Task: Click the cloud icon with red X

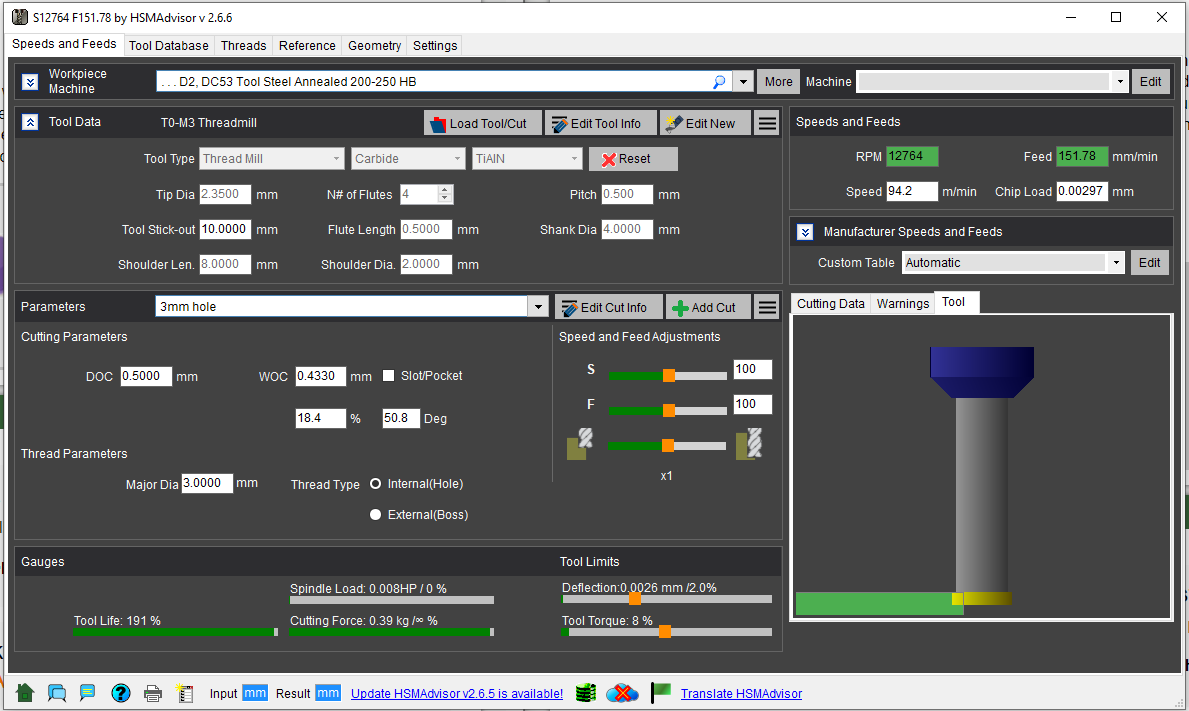Action: click(x=622, y=693)
